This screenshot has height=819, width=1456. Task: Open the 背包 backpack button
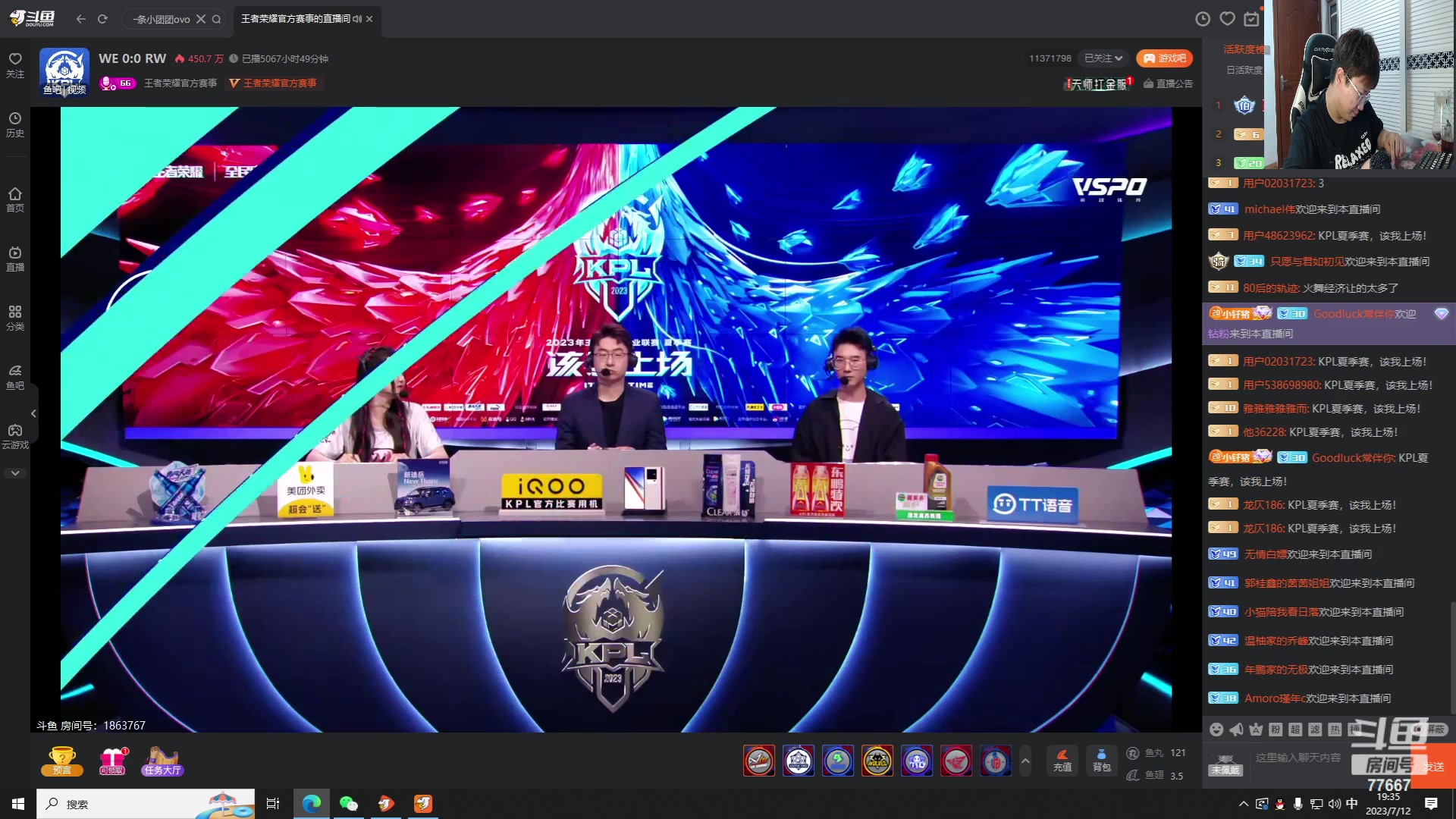[1102, 761]
